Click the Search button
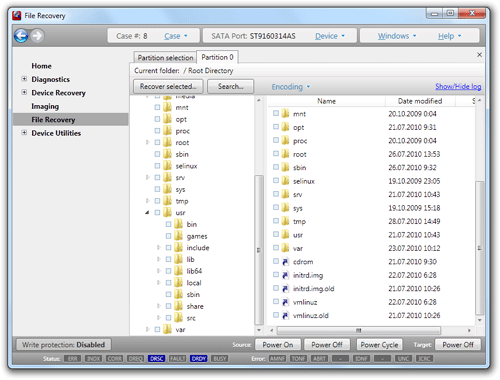Viewport: 500px width, 380px height. (x=230, y=87)
